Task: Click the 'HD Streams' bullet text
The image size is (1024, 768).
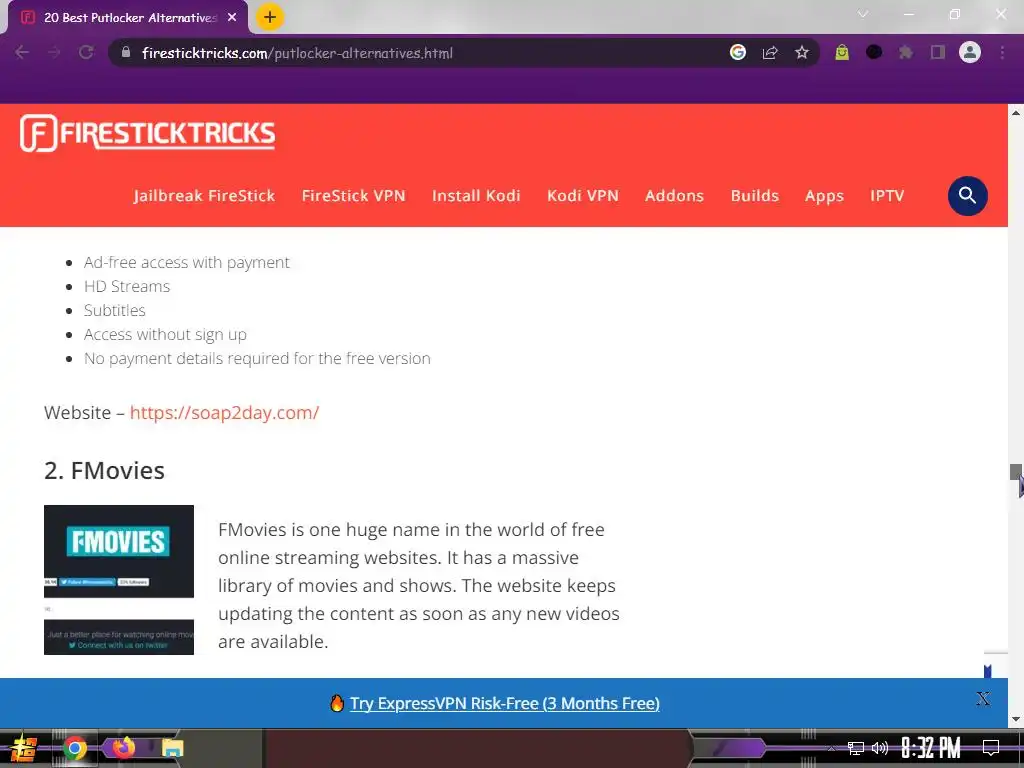Action: point(127,287)
